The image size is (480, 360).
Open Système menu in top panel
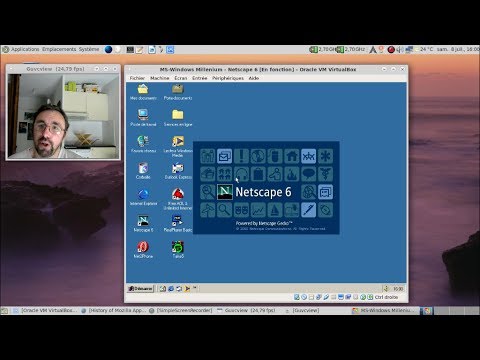[89, 49]
